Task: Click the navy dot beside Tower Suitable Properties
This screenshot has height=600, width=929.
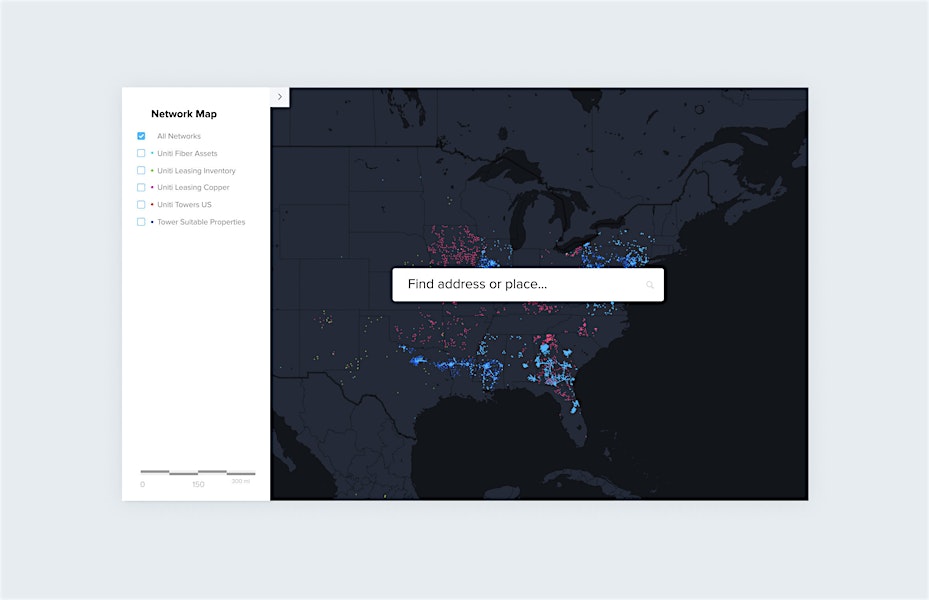Action: [152, 222]
